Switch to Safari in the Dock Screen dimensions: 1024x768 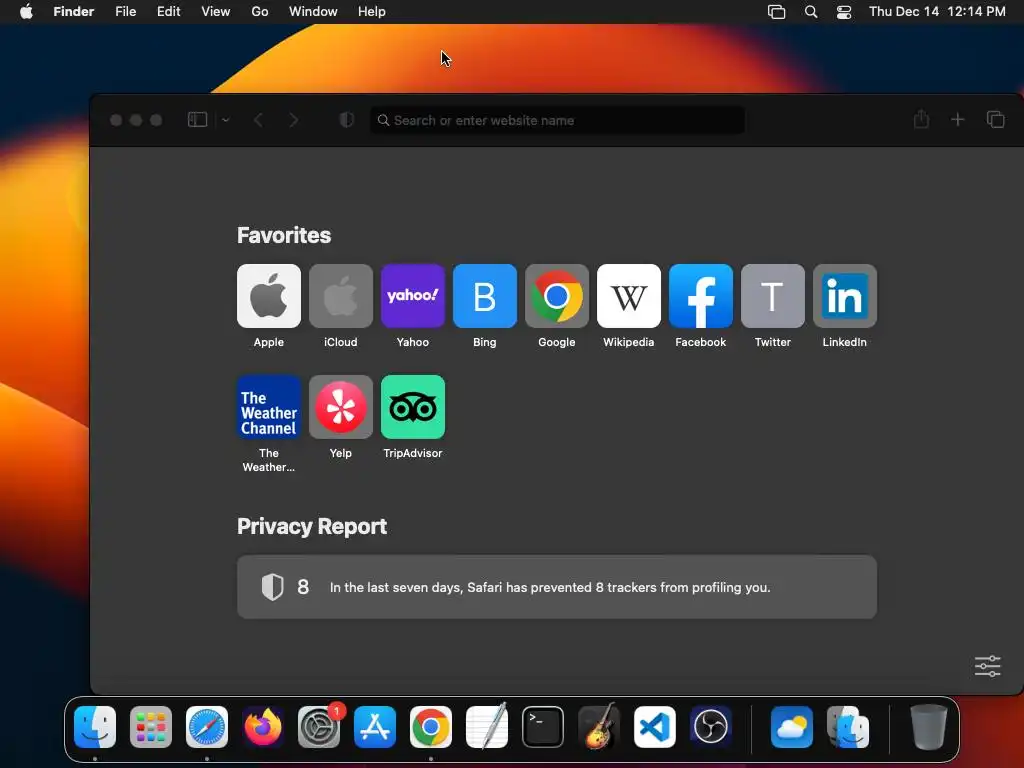point(207,727)
